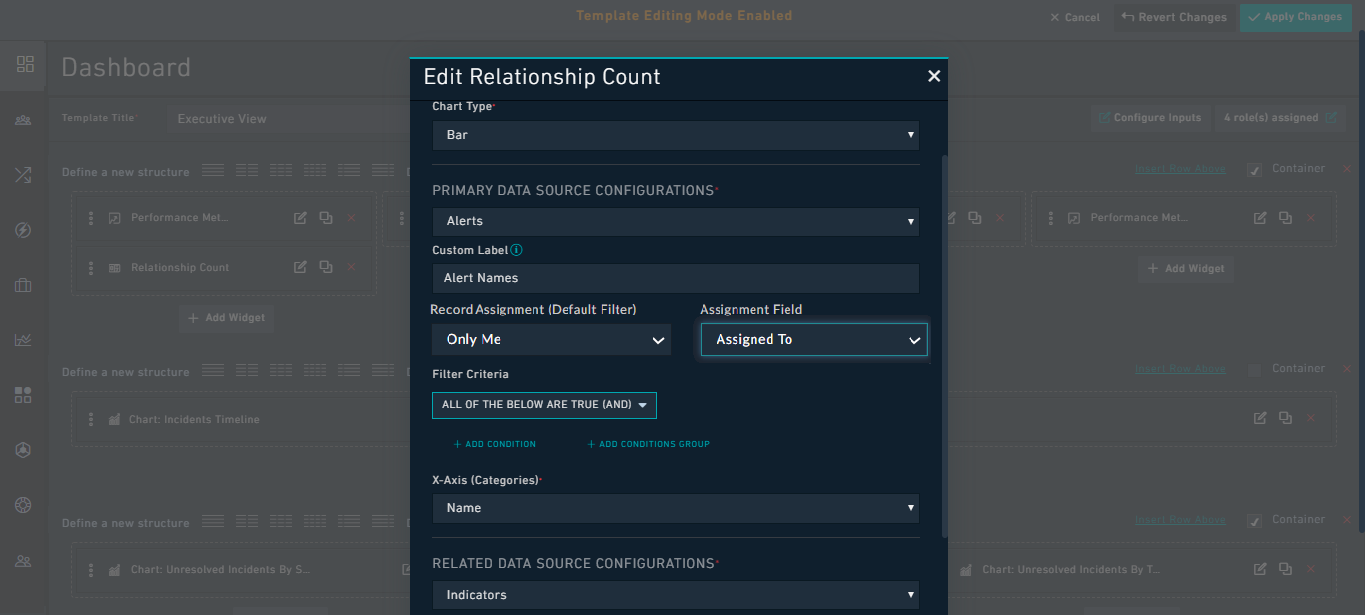Click the ADD CONDITION link
This screenshot has height=615, width=1365.
click(x=494, y=443)
